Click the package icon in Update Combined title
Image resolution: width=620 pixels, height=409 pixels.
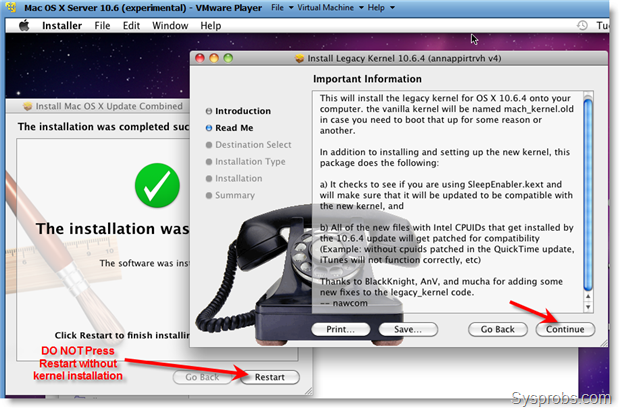(28, 106)
